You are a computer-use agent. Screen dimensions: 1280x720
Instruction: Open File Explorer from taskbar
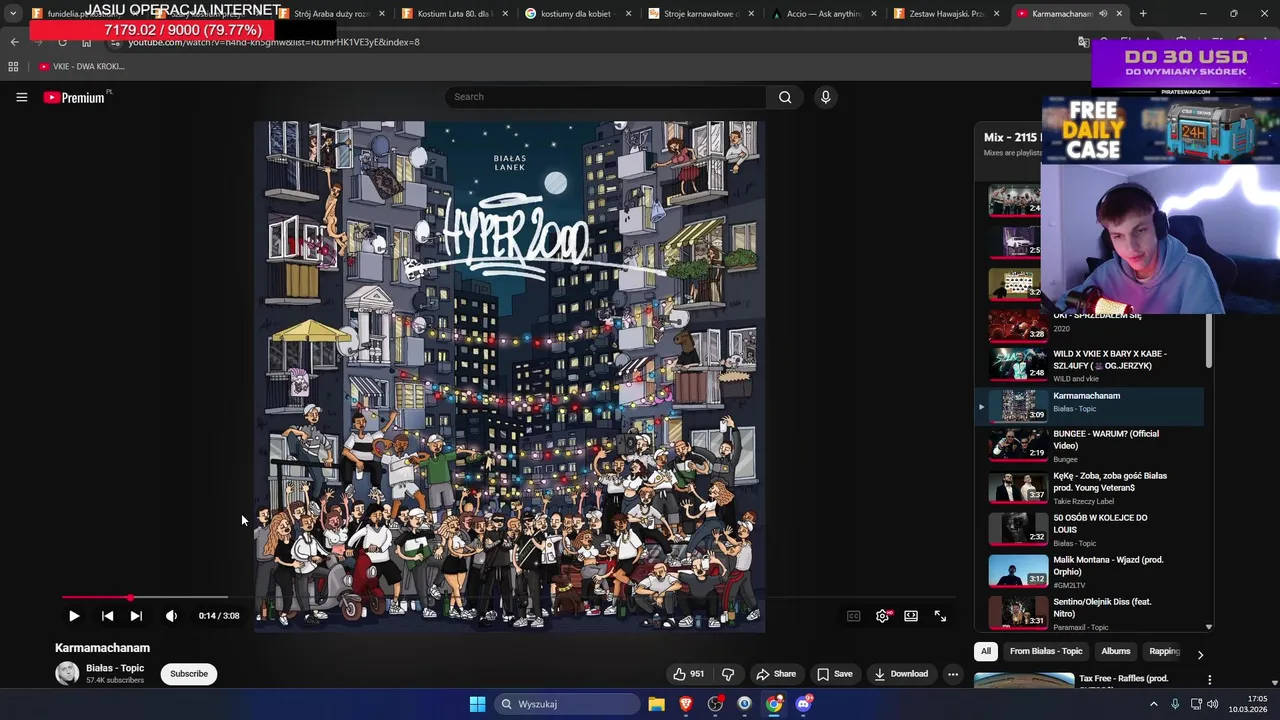[656, 704]
